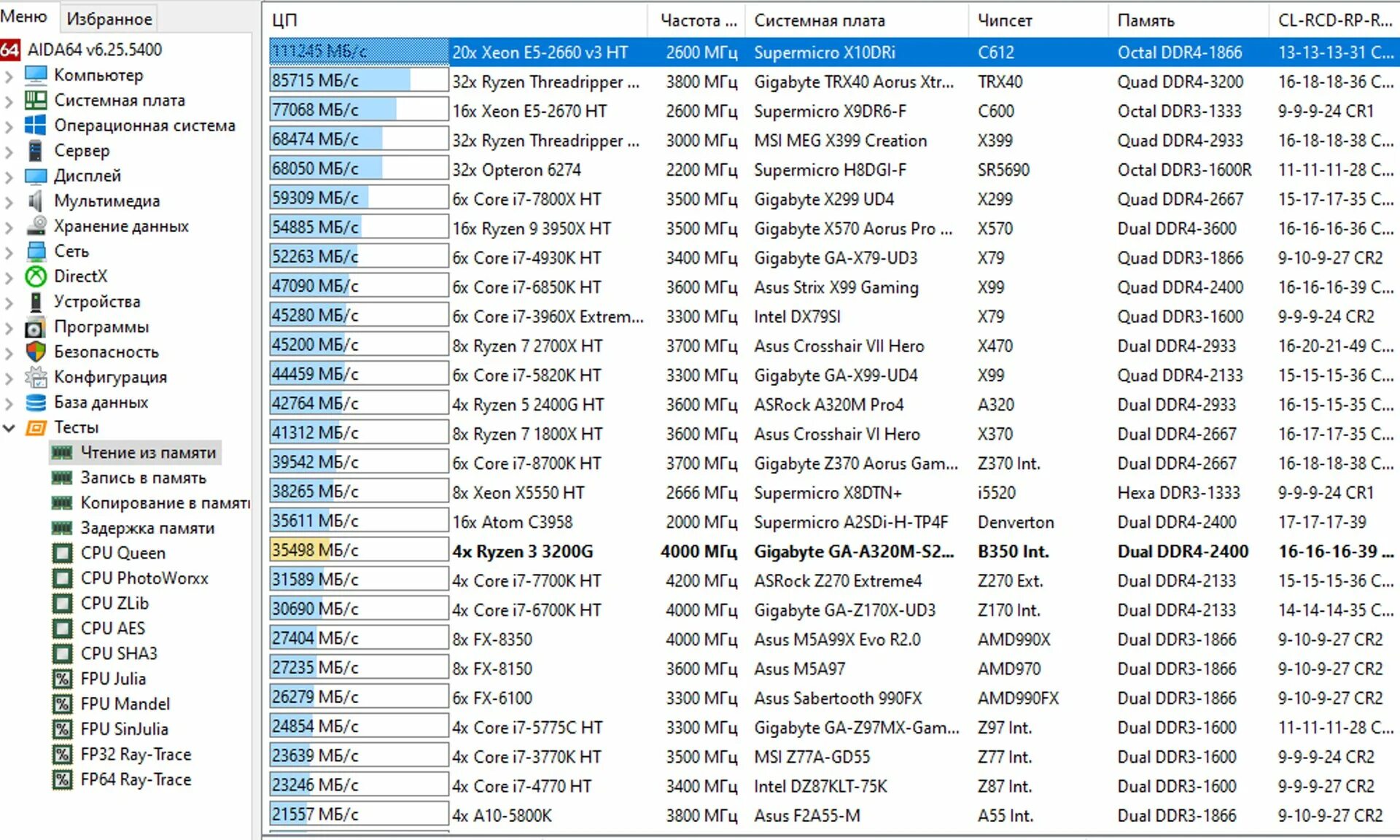The width and height of the screenshot is (1400, 840).
Task: Select Запись в память test
Action: click(143, 478)
